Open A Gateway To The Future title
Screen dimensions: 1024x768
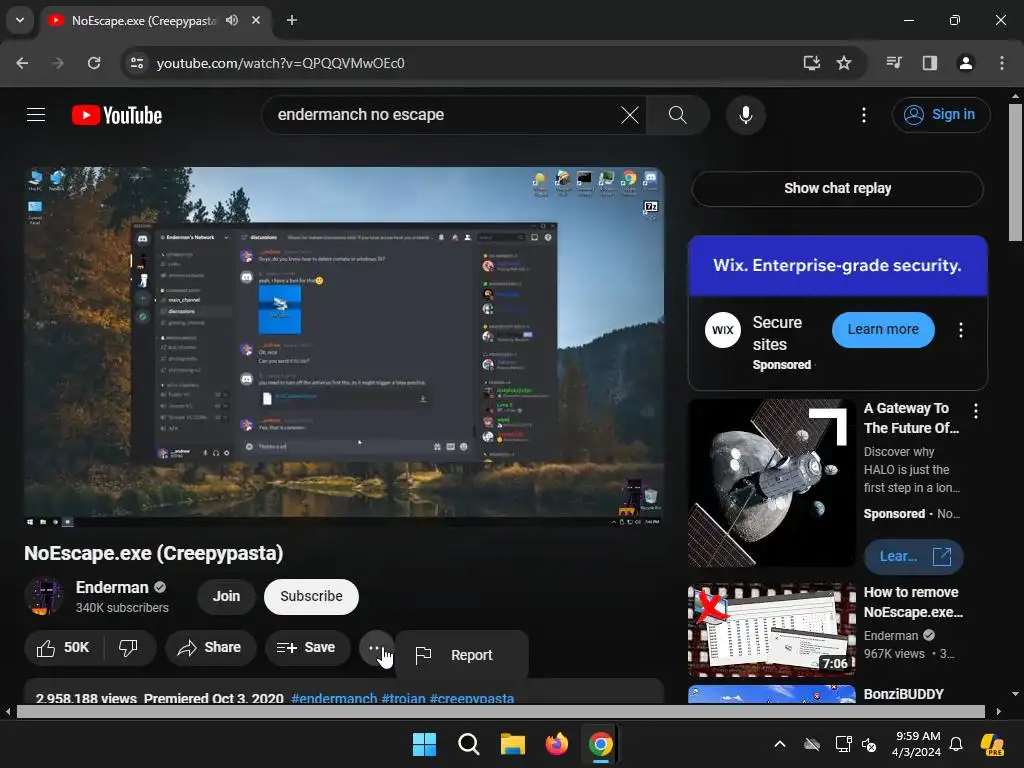910,418
